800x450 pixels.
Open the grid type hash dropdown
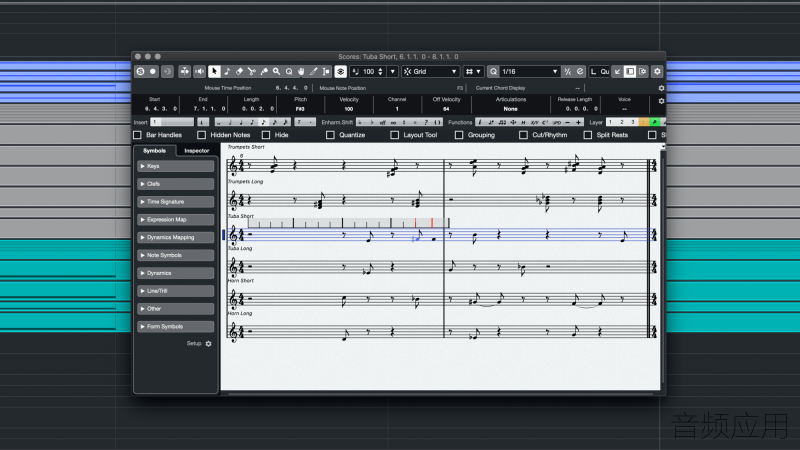(x=473, y=72)
